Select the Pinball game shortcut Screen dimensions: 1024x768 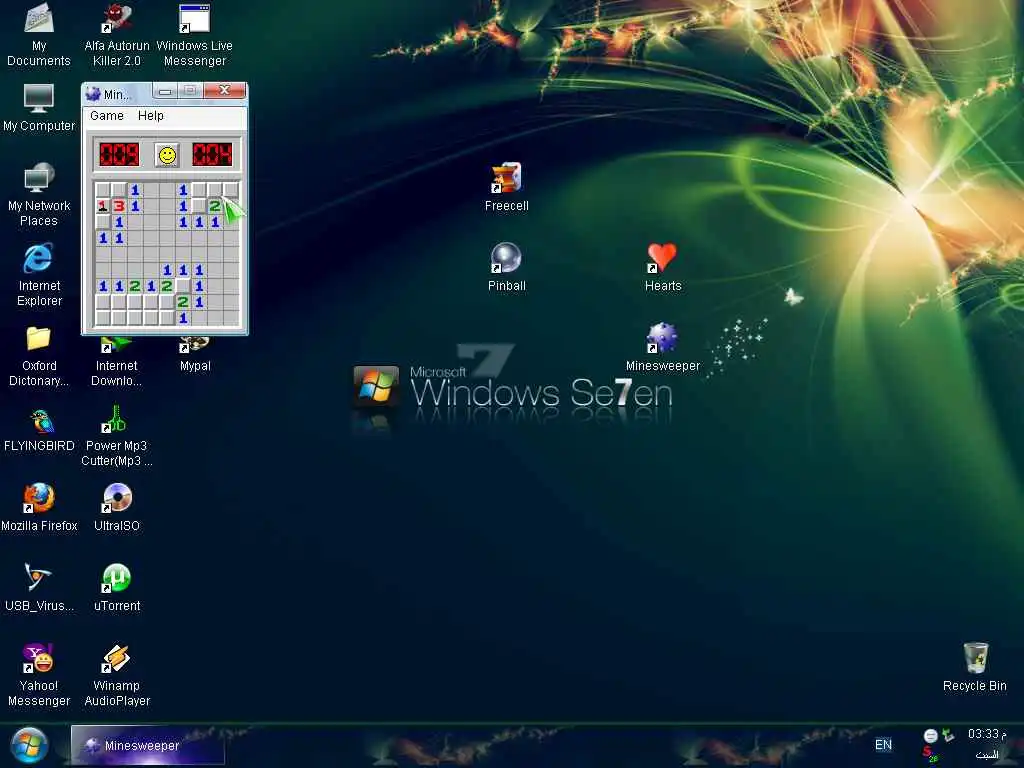click(506, 267)
